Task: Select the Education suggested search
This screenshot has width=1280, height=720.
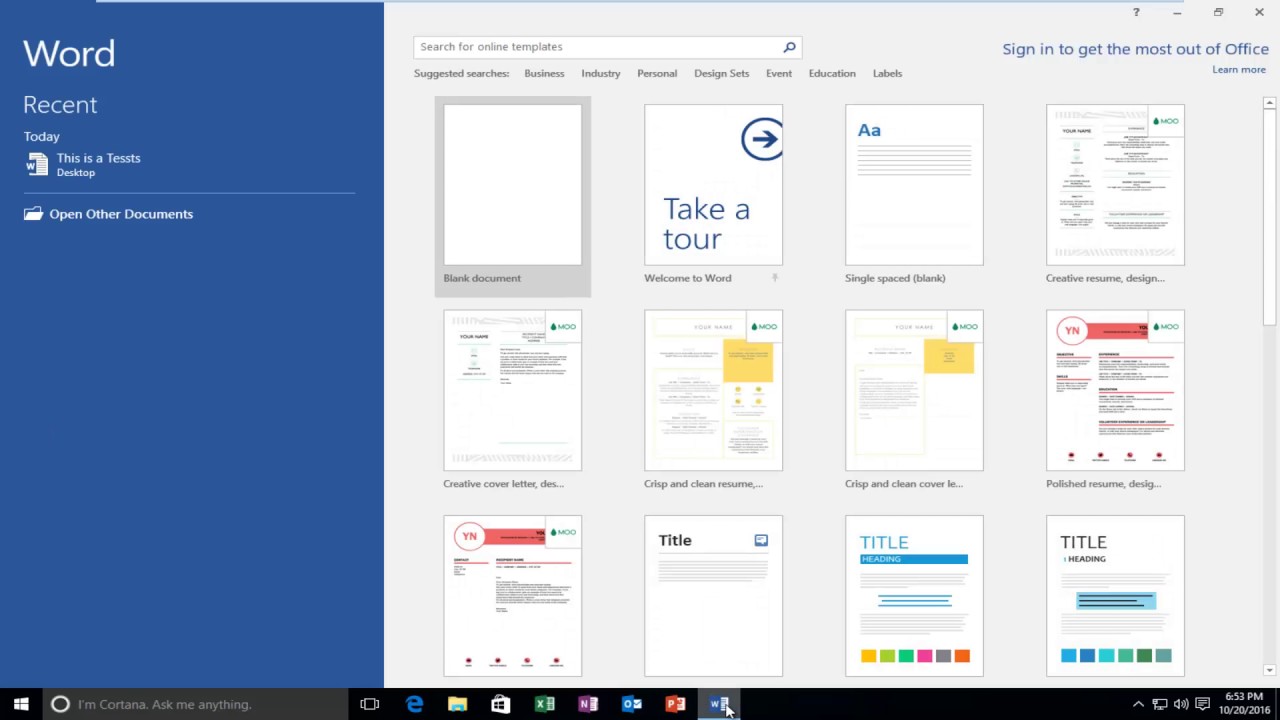Action: 832,73
